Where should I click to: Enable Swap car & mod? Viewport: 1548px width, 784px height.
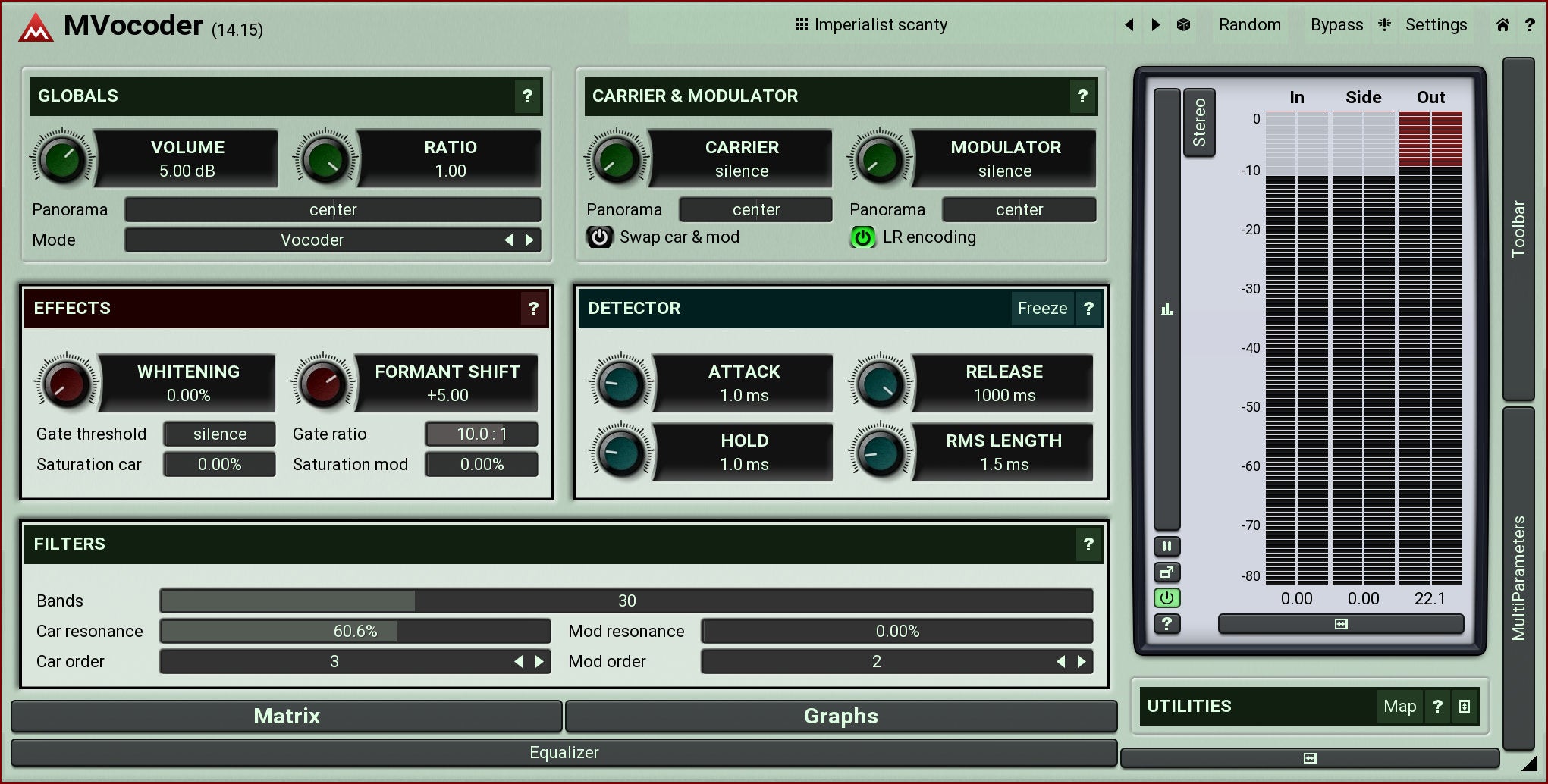pos(599,237)
